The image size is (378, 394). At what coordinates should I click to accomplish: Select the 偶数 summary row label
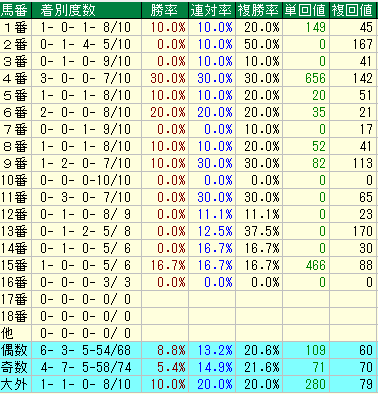(x=14, y=350)
